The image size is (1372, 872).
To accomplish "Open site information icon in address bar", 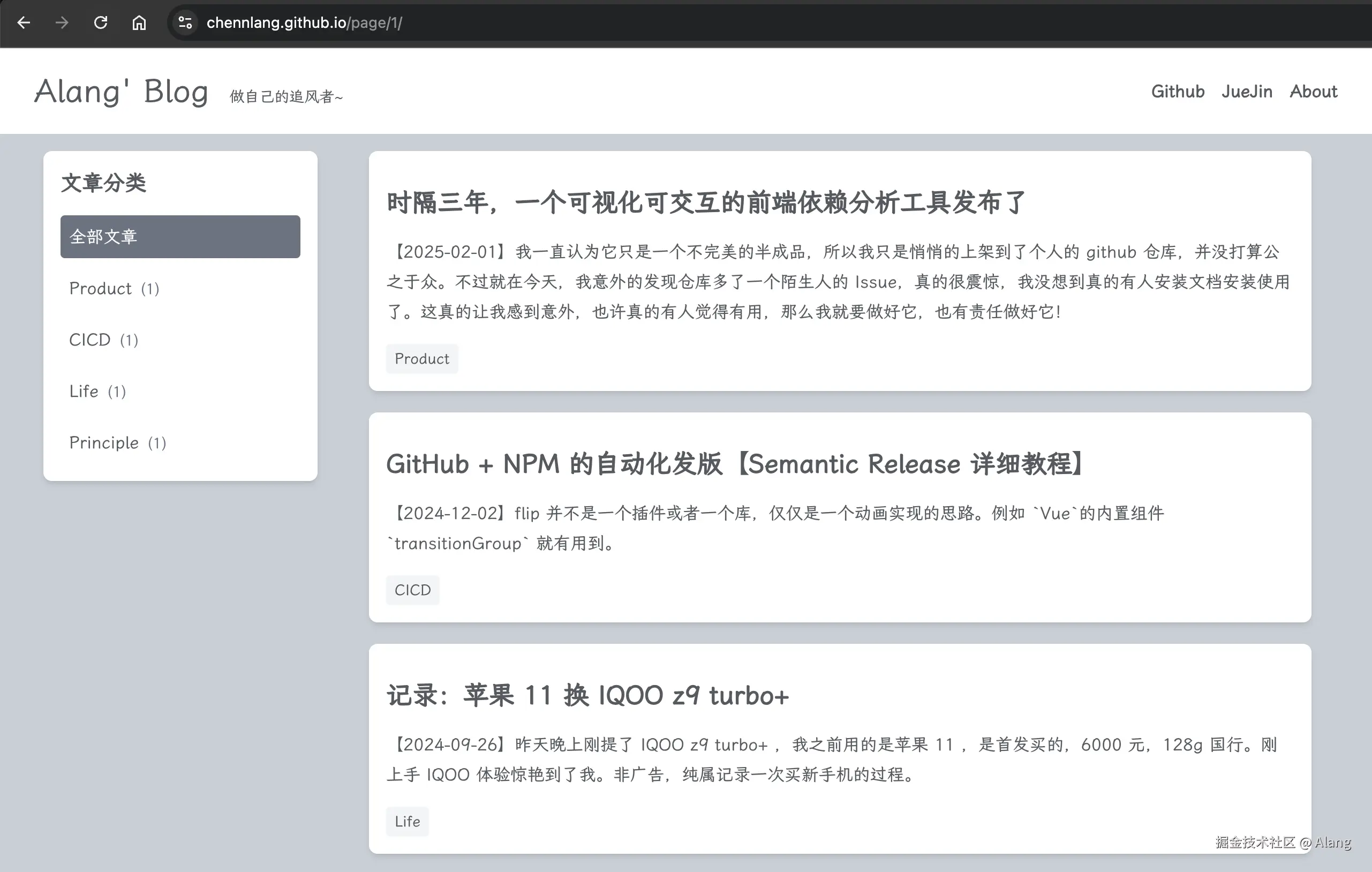I will tap(185, 23).
